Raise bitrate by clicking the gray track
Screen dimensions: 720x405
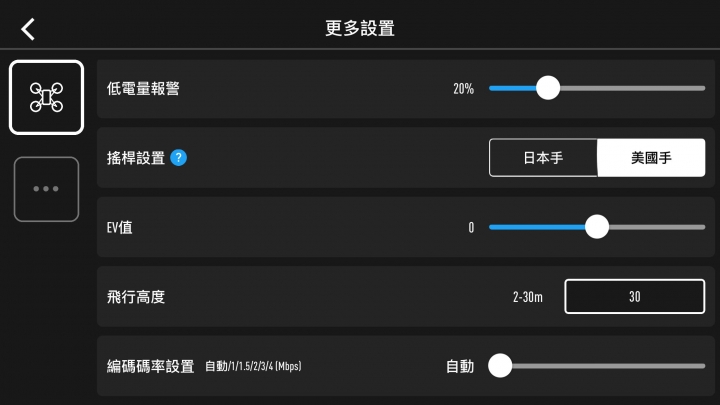pyautogui.click(x=608, y=366)
